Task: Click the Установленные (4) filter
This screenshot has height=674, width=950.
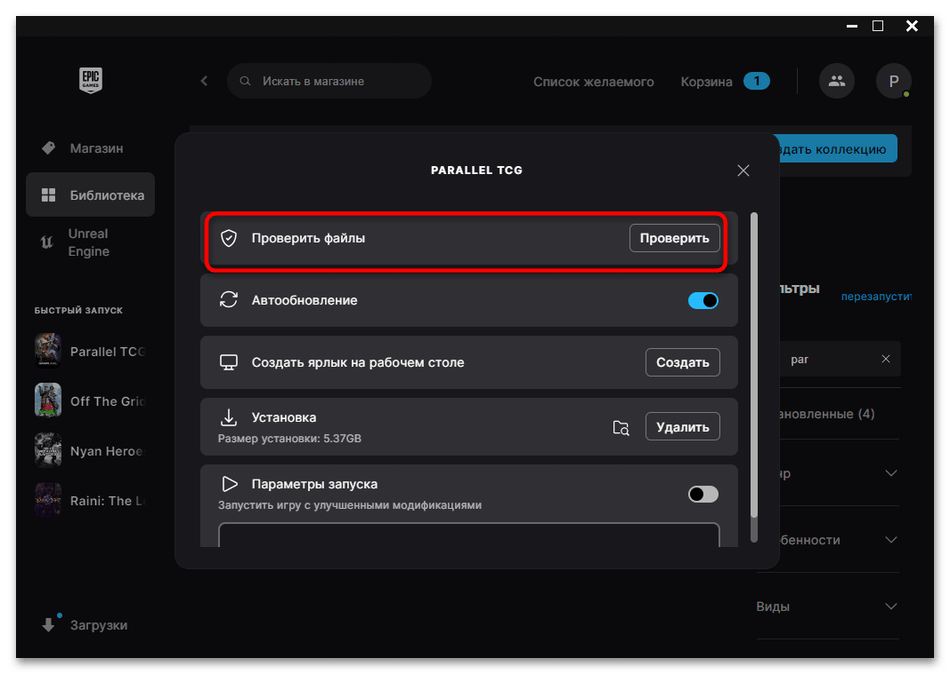Action: point(827,414)
